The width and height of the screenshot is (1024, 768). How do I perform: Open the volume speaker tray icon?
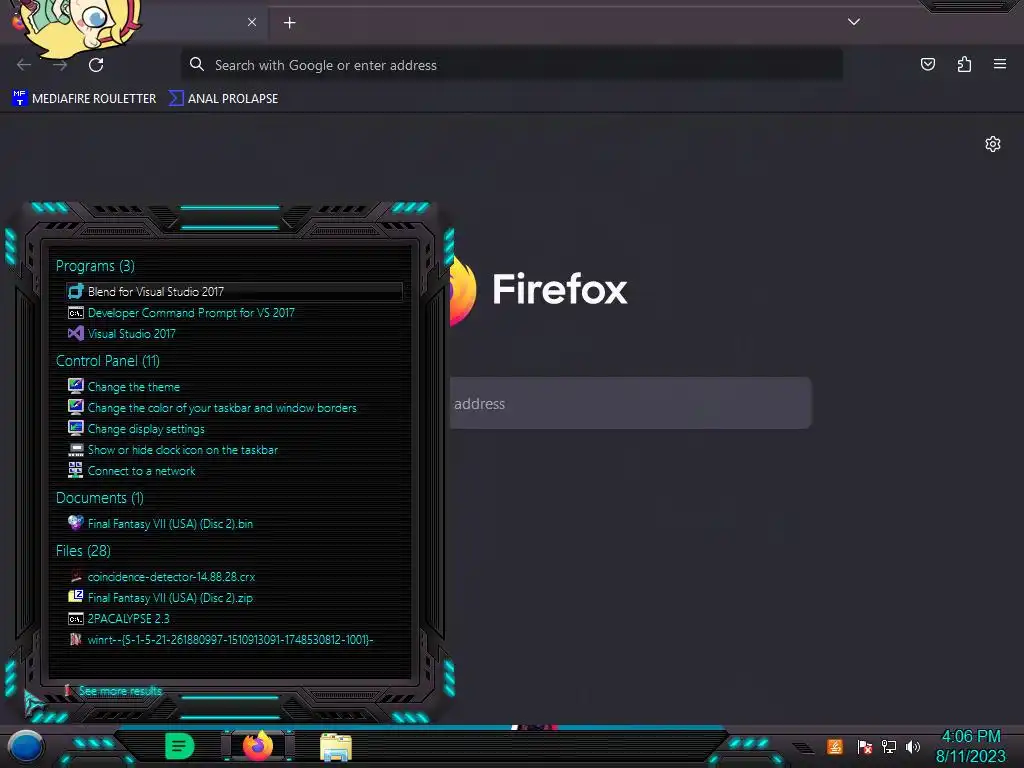(913, 746)
